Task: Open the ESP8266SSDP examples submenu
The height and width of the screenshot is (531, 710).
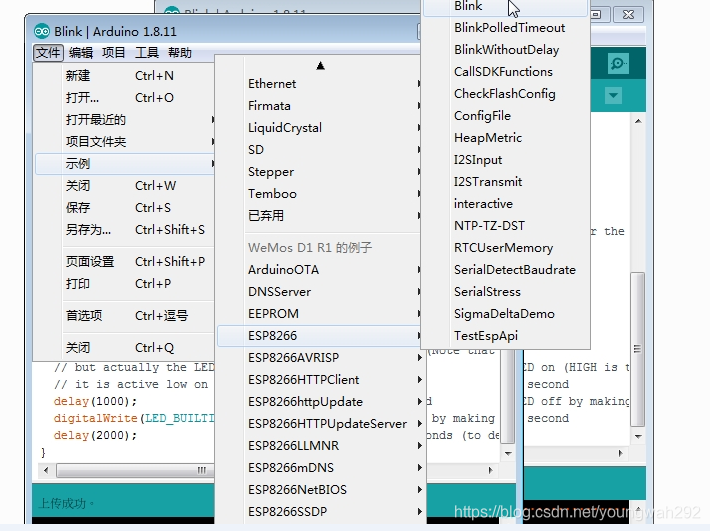Action: [319, 512]
